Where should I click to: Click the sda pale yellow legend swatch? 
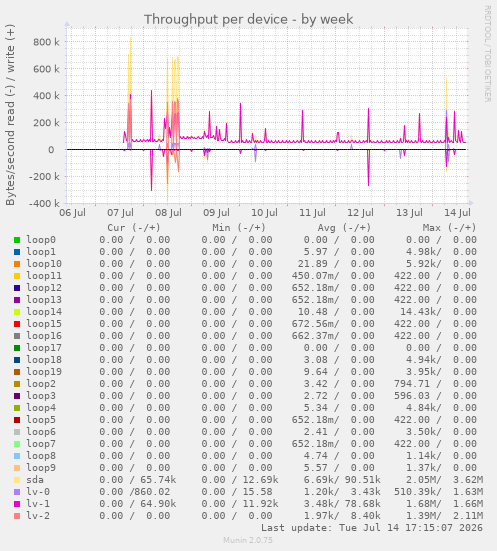pos(17,480)
